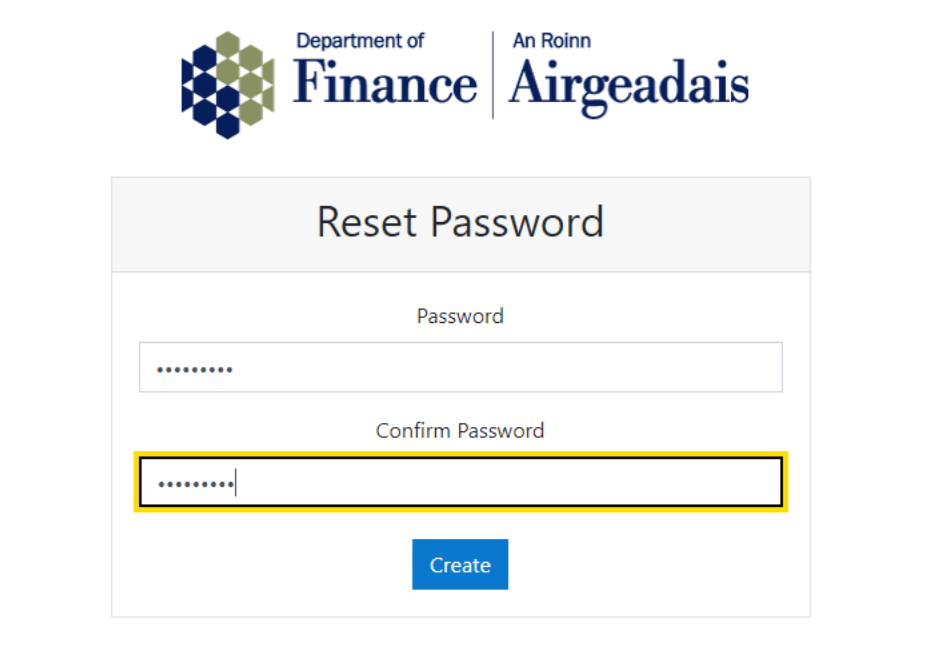Click the "Airgeadais" Irish logo wordmark

point(629,86)
